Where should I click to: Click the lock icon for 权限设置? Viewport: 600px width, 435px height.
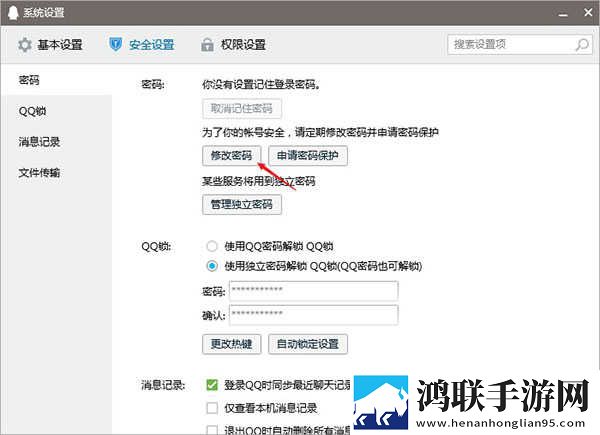click(207, 45)
